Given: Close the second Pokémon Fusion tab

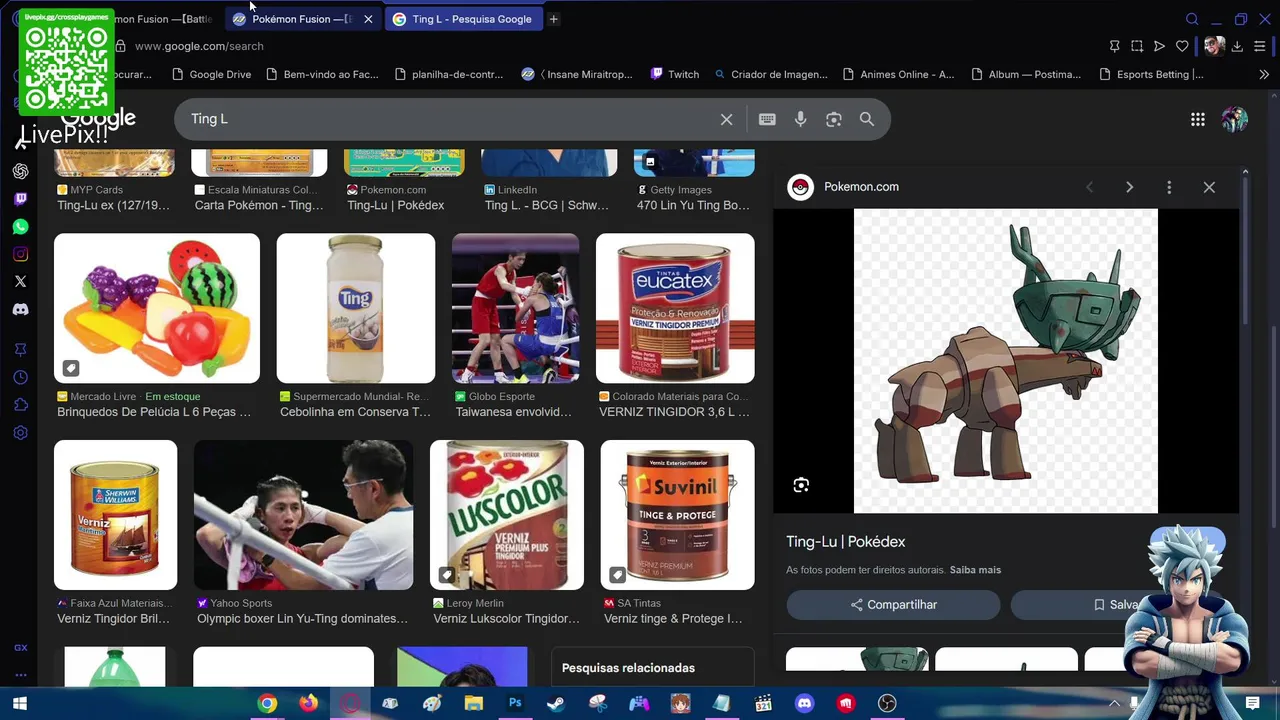Looking at the screenshot, I should [x=368, y=19].
